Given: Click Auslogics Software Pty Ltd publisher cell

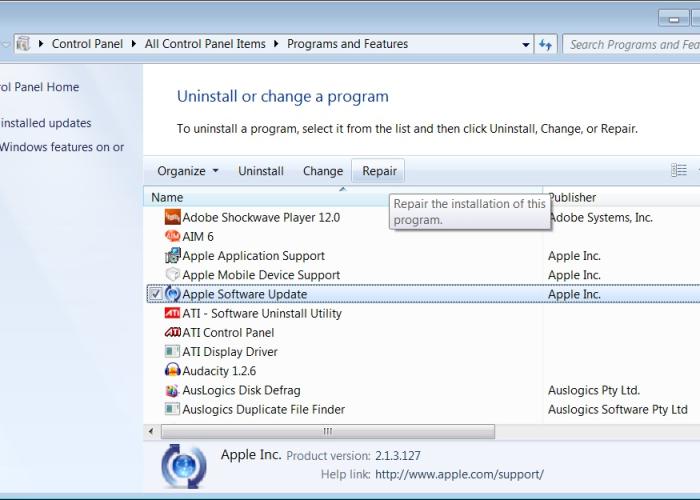Looking at the screenshot, I should coord(617,409).
